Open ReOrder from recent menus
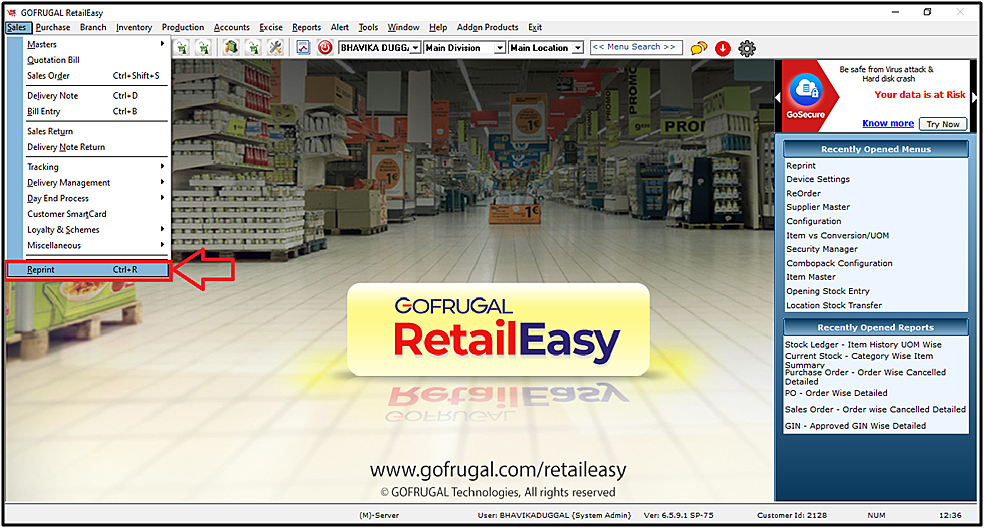This screenshot has height=528, width=984. click(x=803, y=193)
